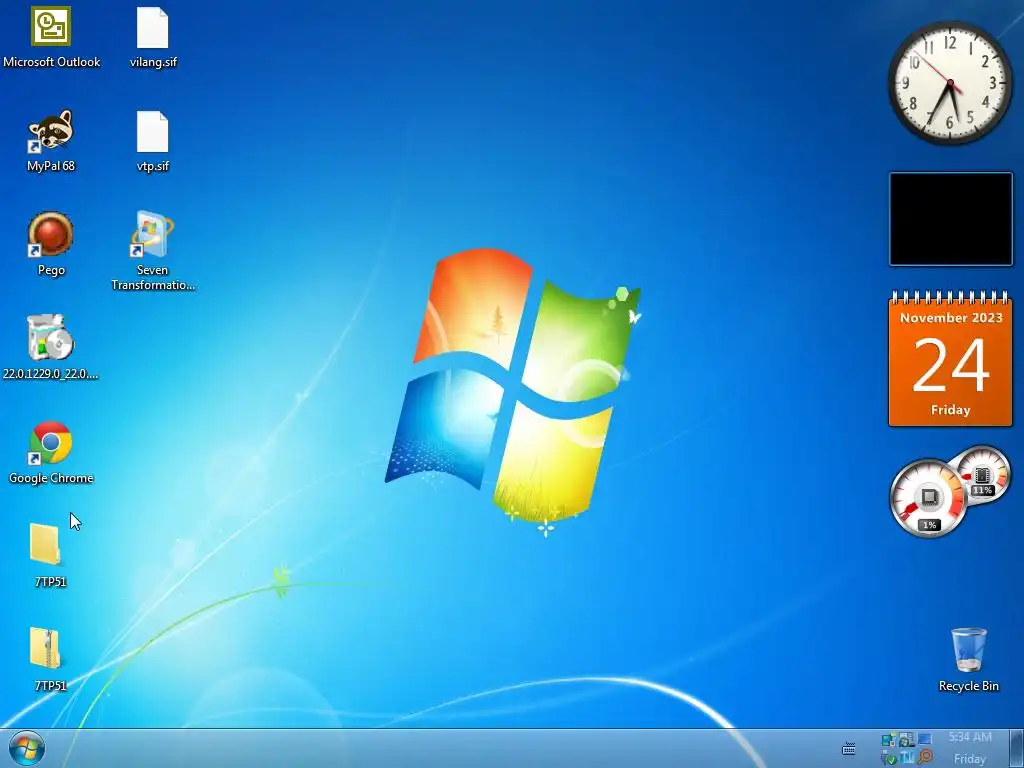1024x768 pixels.
Task: Click the black slideshow gadget
Action: click(950, 219)
